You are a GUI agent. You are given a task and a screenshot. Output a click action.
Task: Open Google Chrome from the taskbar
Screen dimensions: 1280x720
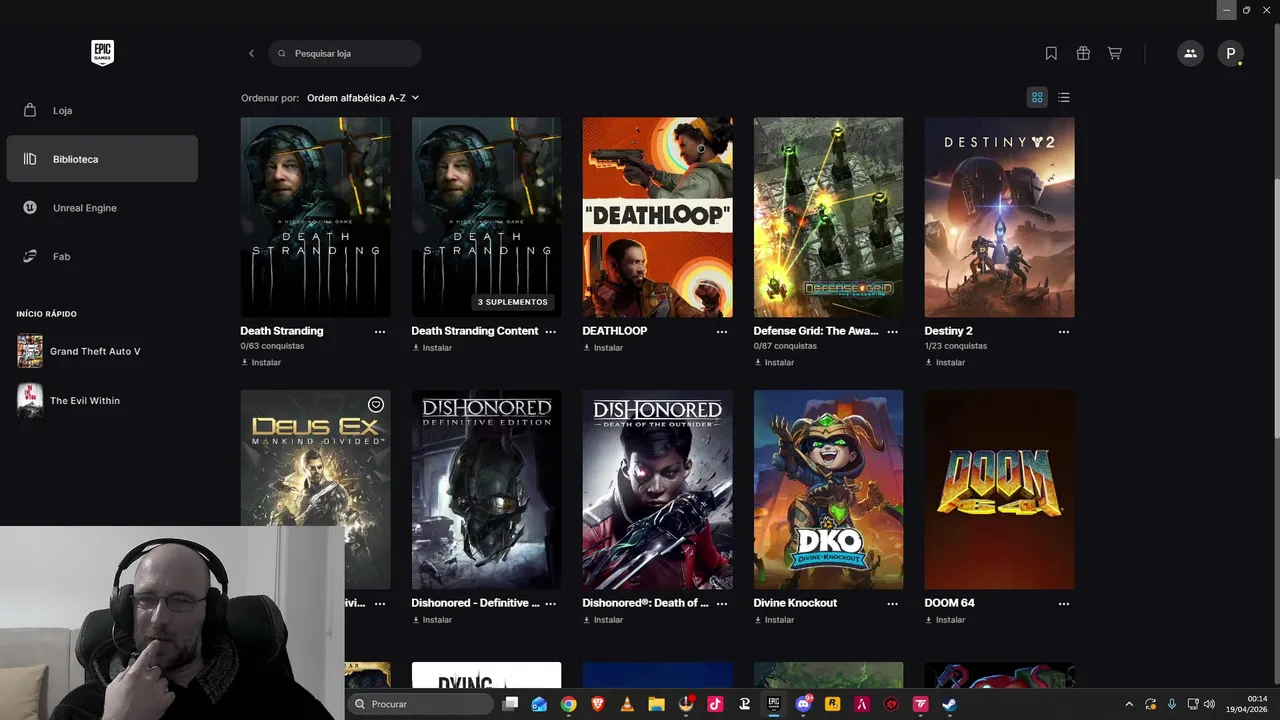pos(568,704)
